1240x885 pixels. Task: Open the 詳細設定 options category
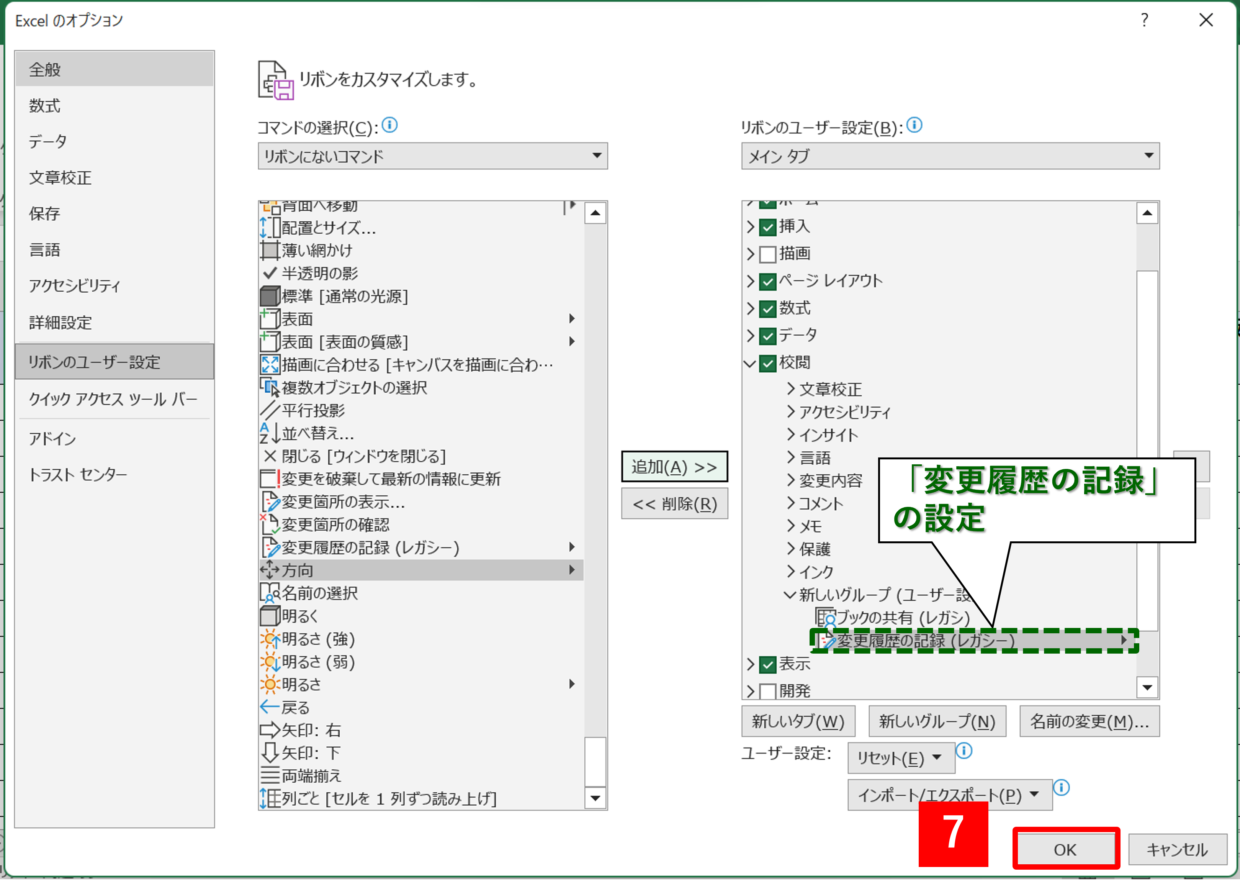coord(114,322)
